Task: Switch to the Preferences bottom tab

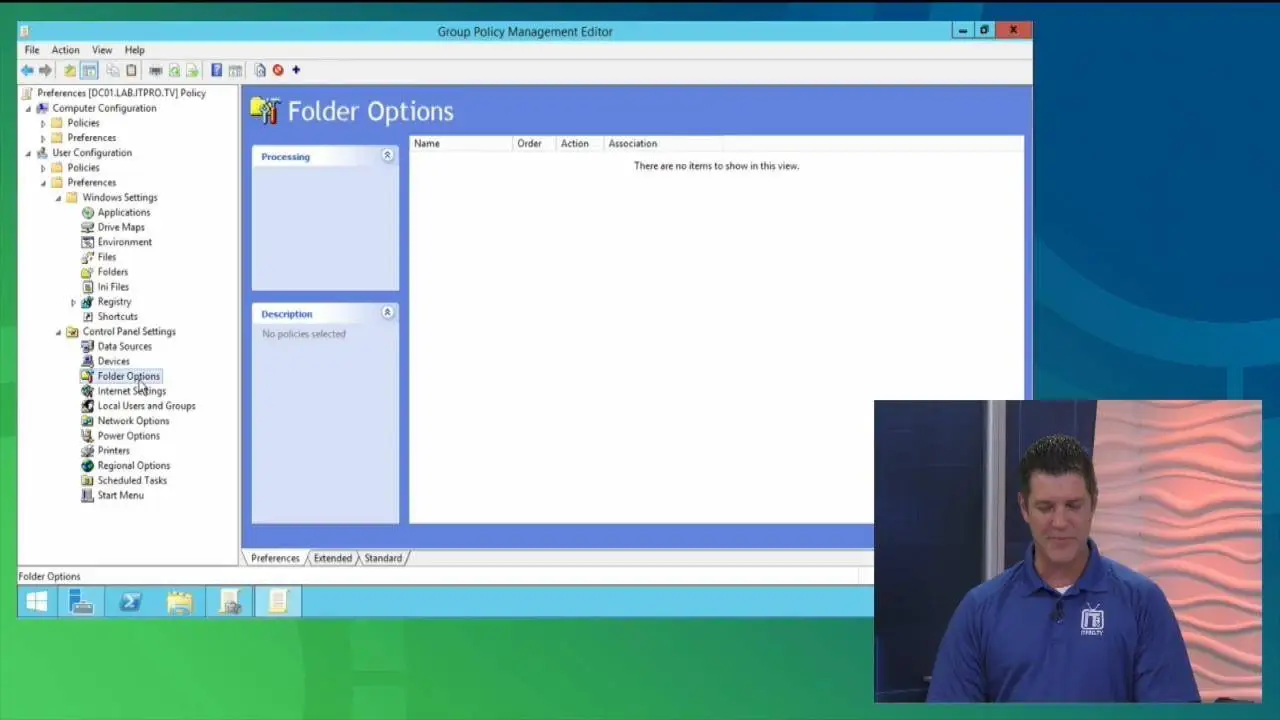Action: point(275,558)
